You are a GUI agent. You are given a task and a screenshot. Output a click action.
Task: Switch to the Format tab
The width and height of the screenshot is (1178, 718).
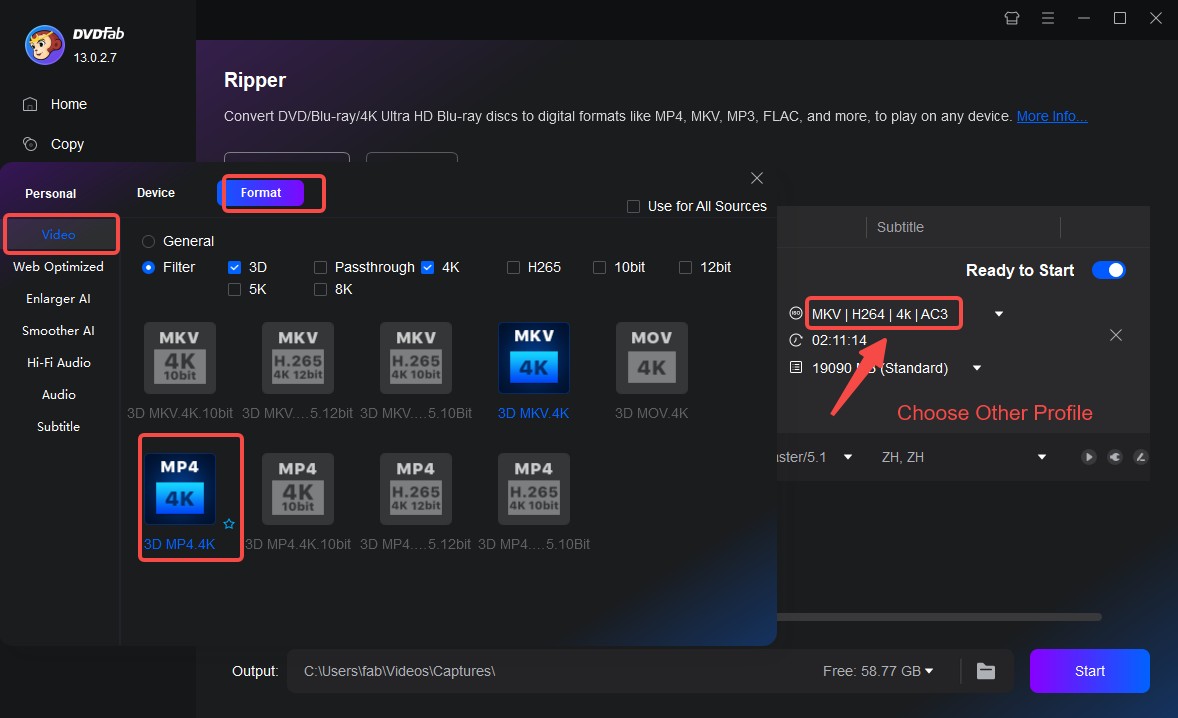point(261,193)
